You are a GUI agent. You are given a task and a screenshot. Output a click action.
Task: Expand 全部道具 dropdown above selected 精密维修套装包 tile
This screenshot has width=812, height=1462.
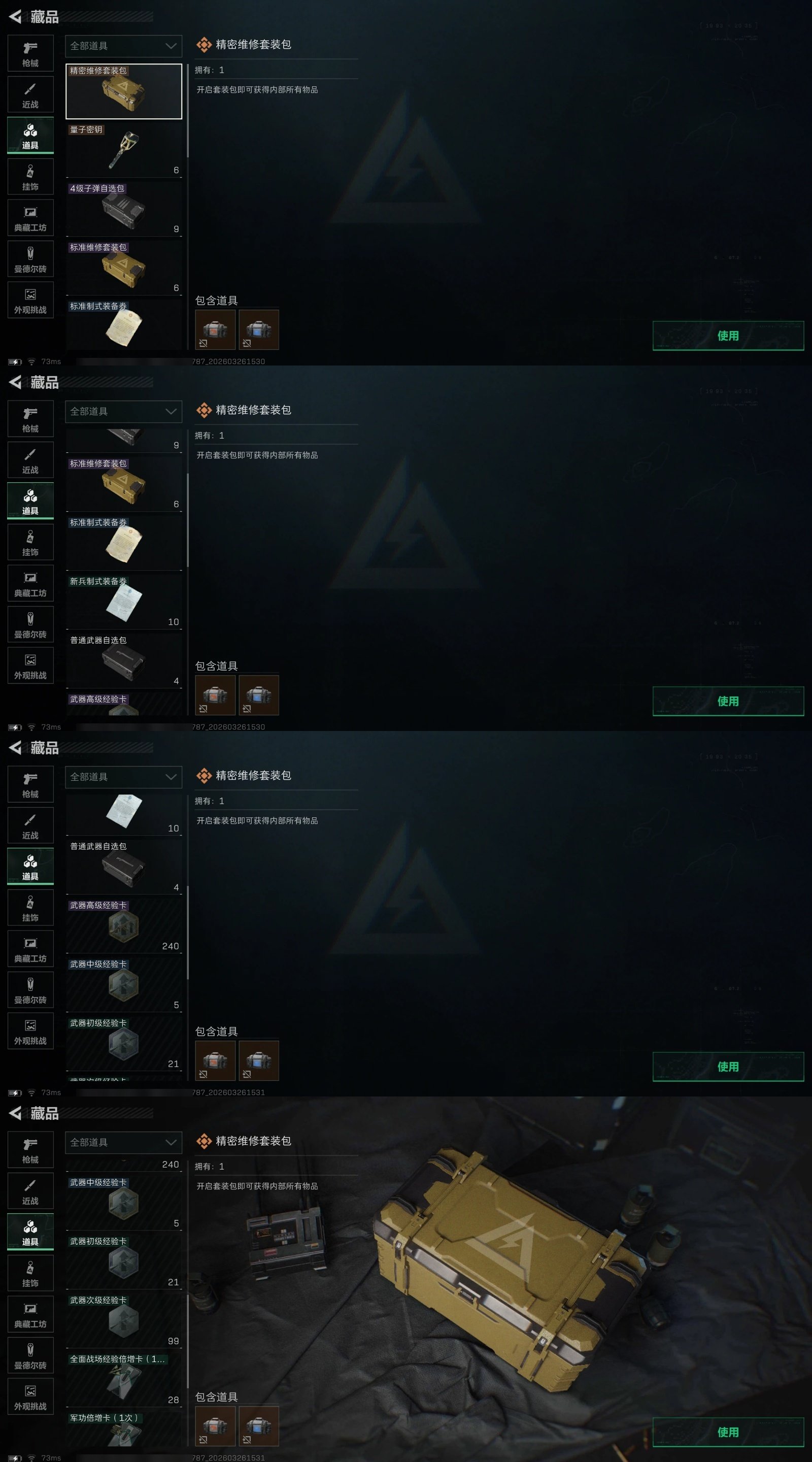(124, 46)
